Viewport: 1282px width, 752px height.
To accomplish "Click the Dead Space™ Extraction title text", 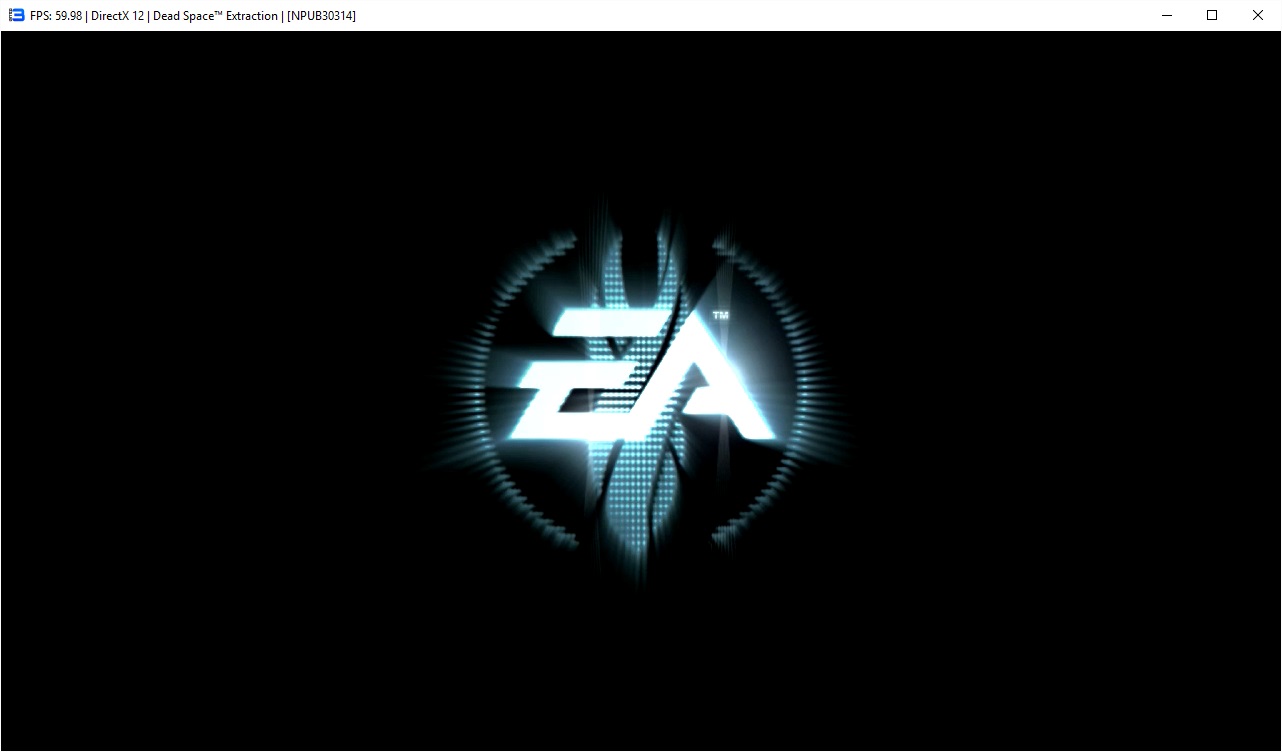I will [215, 16].
